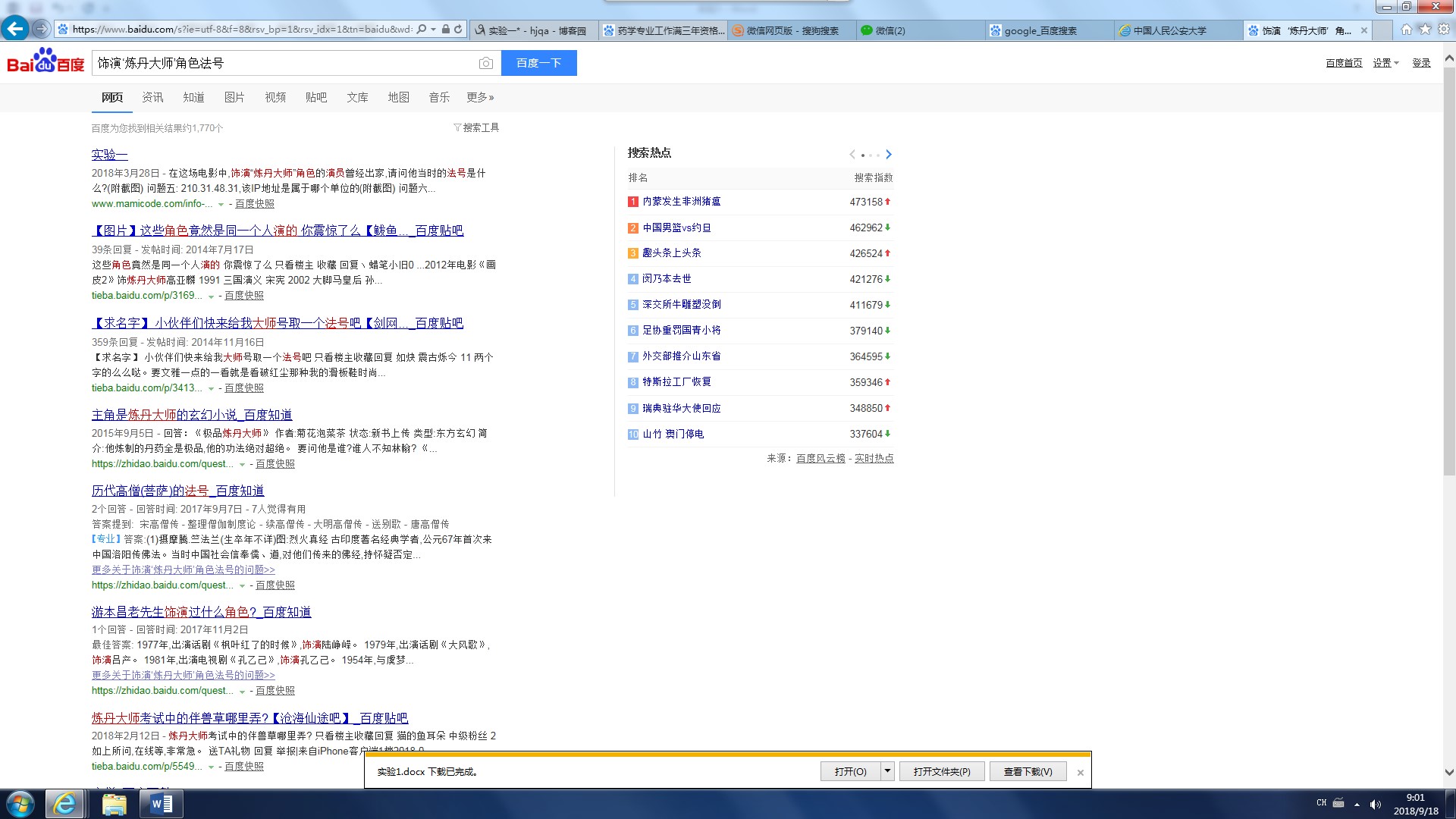Image resolution: width=1456 pixels, height=819 pixels.
Task: Click 打开文件夹 in download bar
Action: point(941,771)
